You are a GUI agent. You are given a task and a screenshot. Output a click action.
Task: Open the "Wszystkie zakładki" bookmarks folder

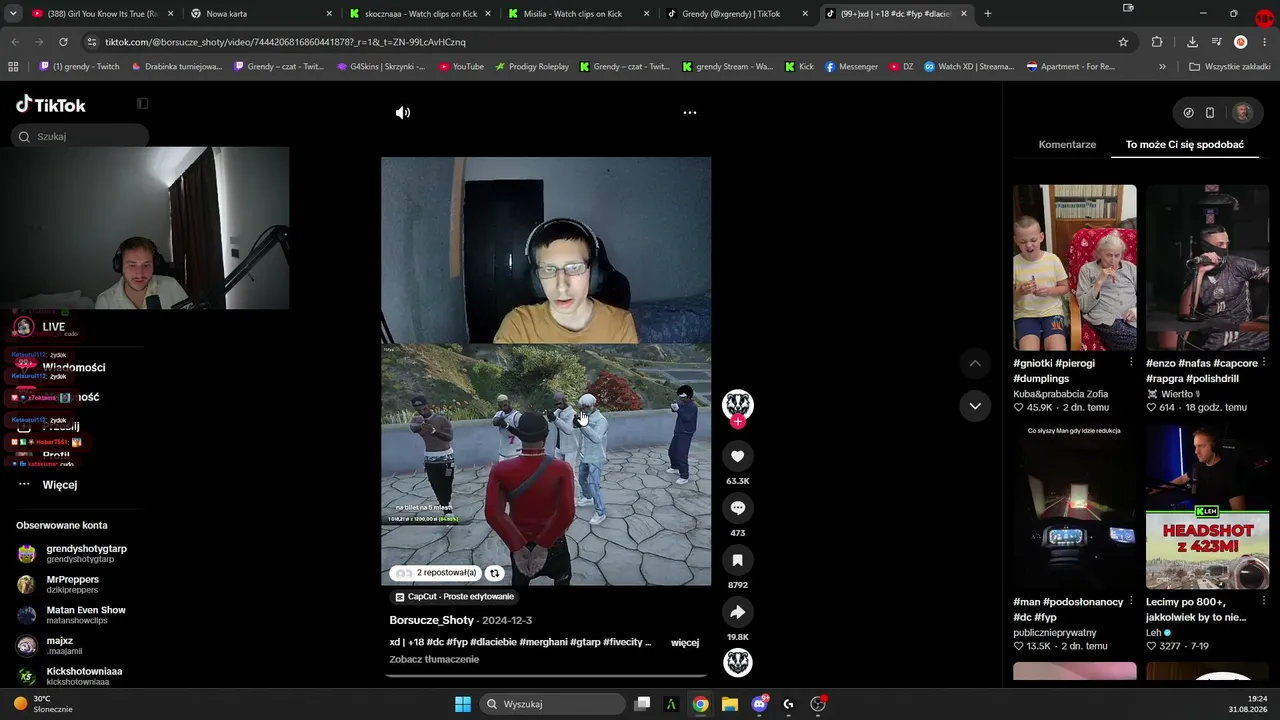pos(1229,67)
